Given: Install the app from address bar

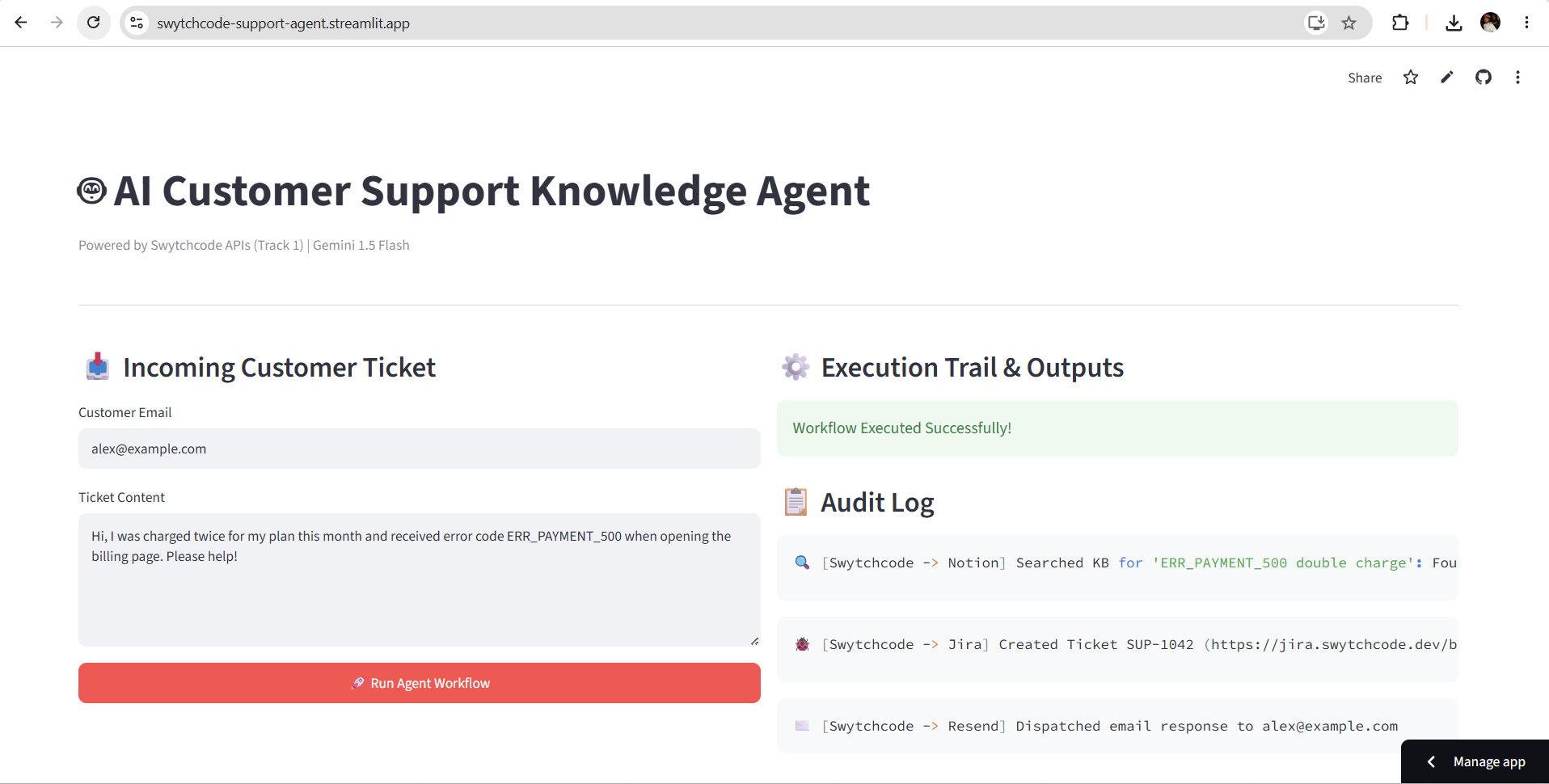Looking at the screenshot, I should click(1316, 23).
